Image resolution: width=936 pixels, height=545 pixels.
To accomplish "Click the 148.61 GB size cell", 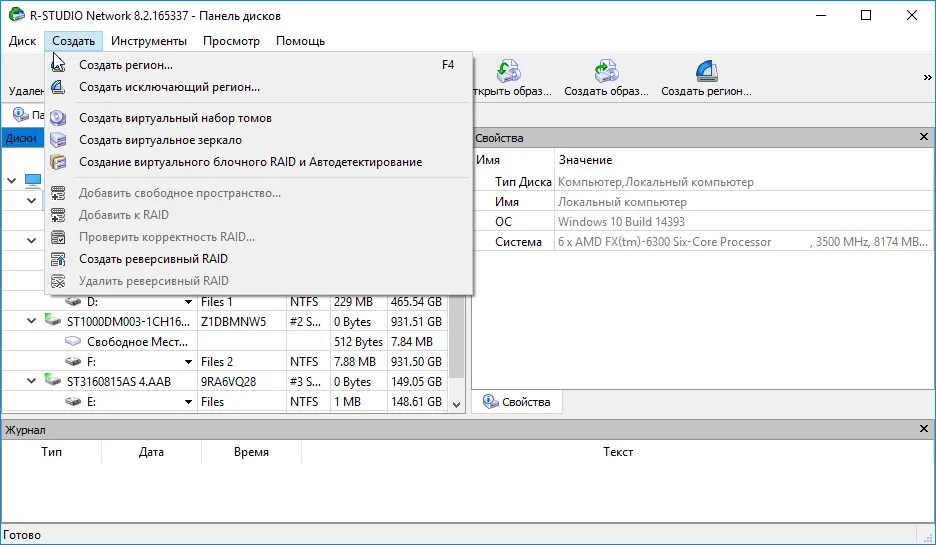I will tap(417, 402).
